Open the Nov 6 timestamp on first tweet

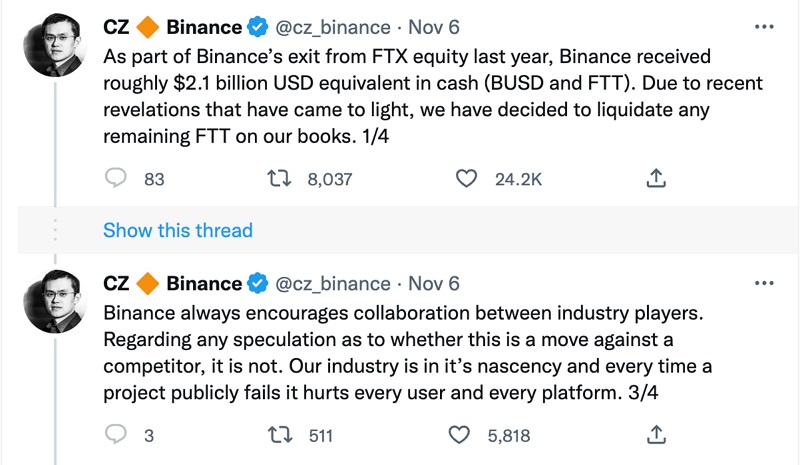[x=434, y=27]
